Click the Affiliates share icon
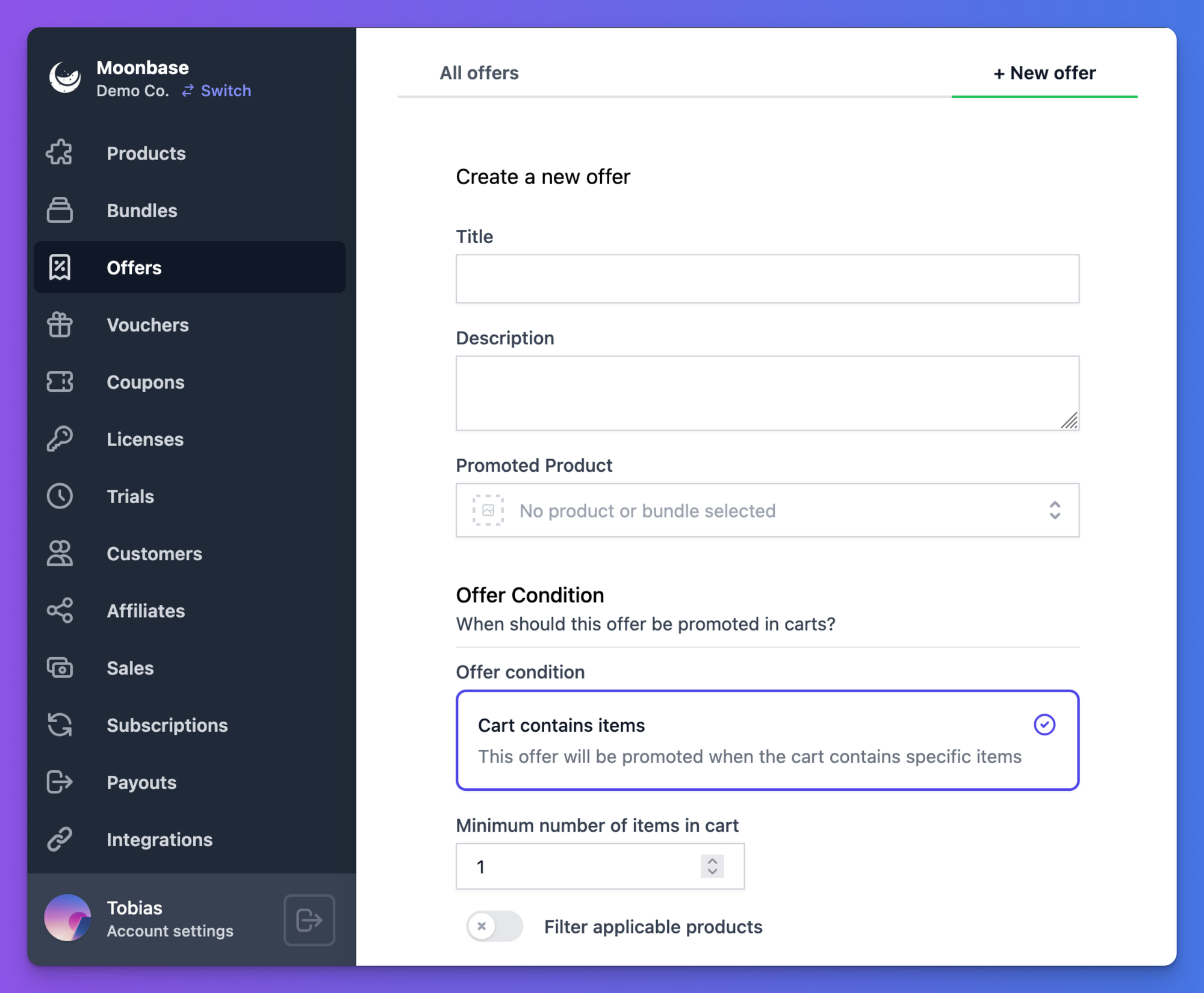This screenshot has height=993, width=1204. (60, 610)
